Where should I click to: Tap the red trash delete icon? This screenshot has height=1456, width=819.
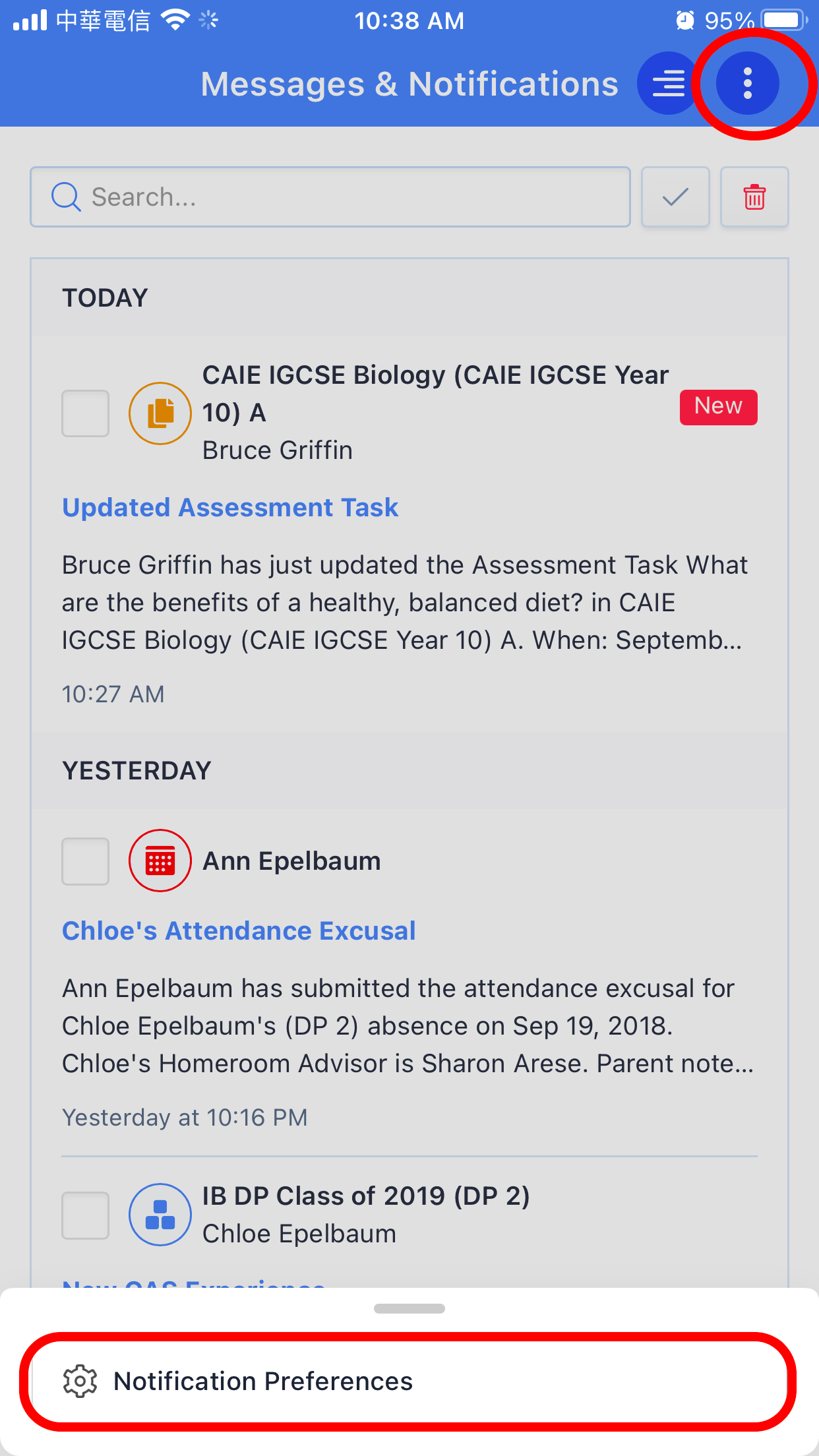(754, 197)
